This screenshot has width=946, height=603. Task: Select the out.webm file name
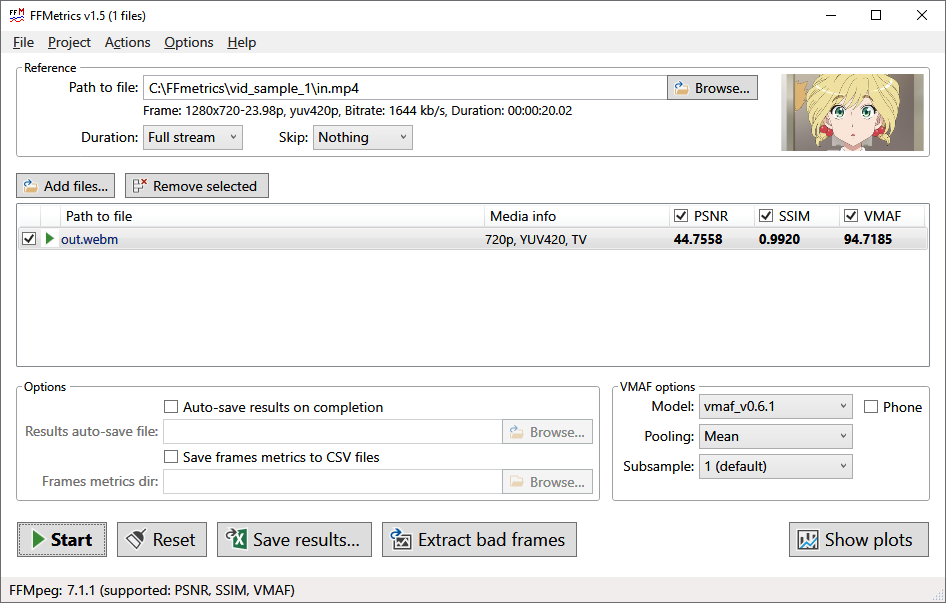[x=89, y=239]
